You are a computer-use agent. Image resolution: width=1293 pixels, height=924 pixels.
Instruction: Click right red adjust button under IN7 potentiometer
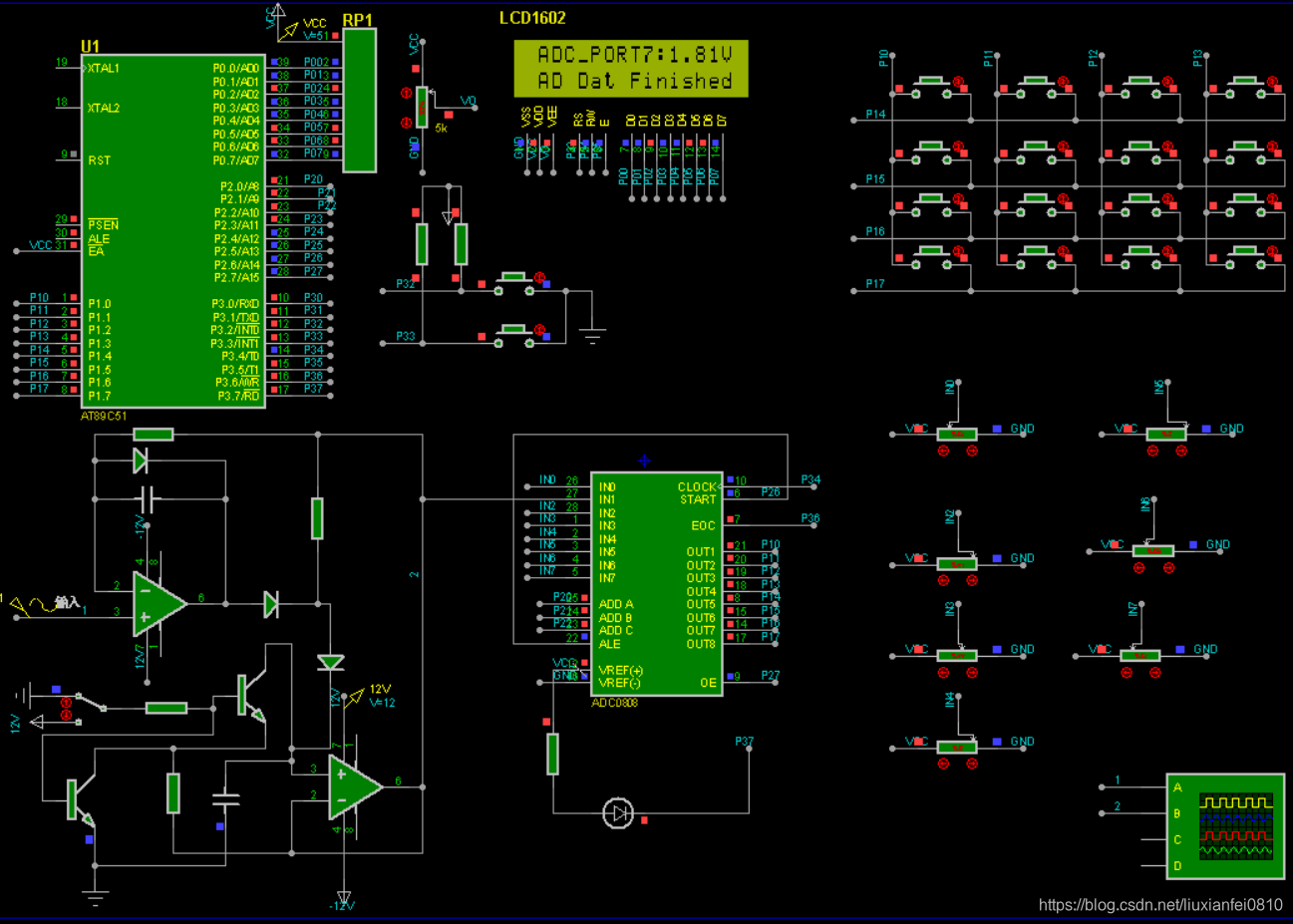click(x=1154, y=673)
